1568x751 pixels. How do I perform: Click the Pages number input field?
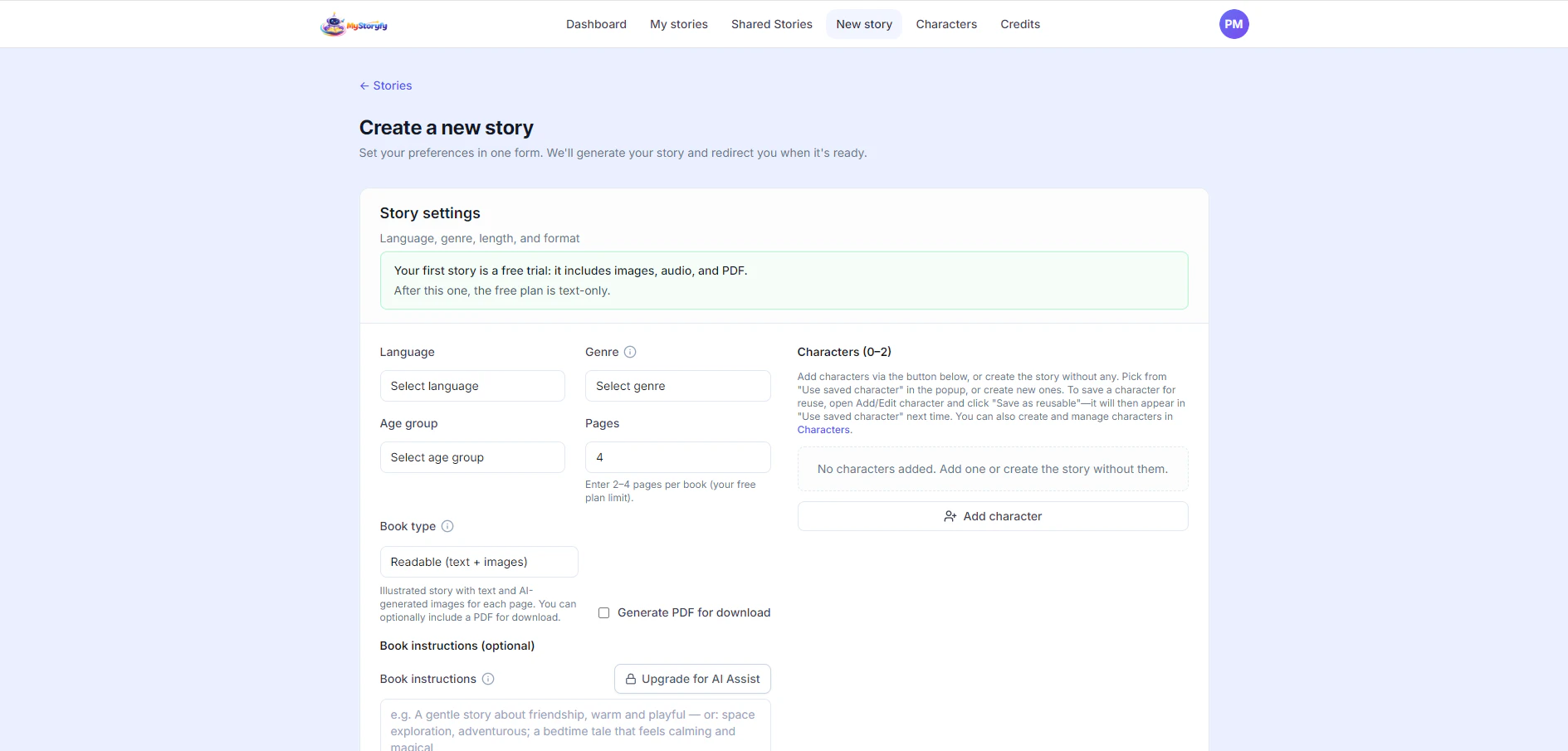point(677,457)
